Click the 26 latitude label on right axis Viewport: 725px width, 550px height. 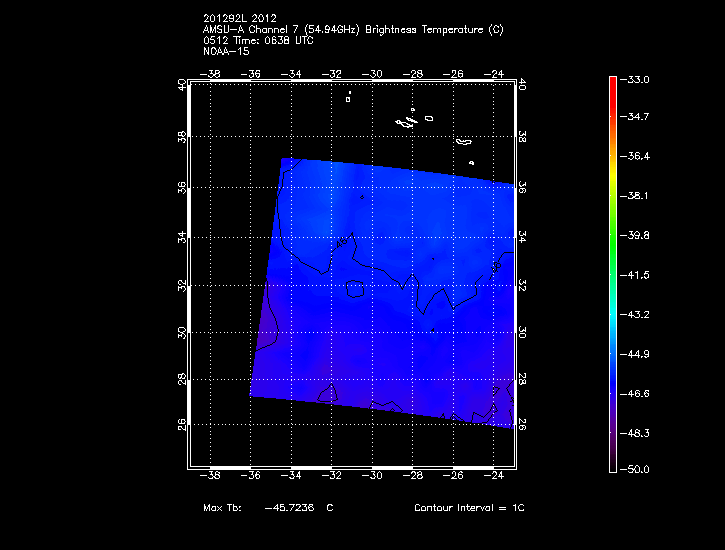point(523,424)
